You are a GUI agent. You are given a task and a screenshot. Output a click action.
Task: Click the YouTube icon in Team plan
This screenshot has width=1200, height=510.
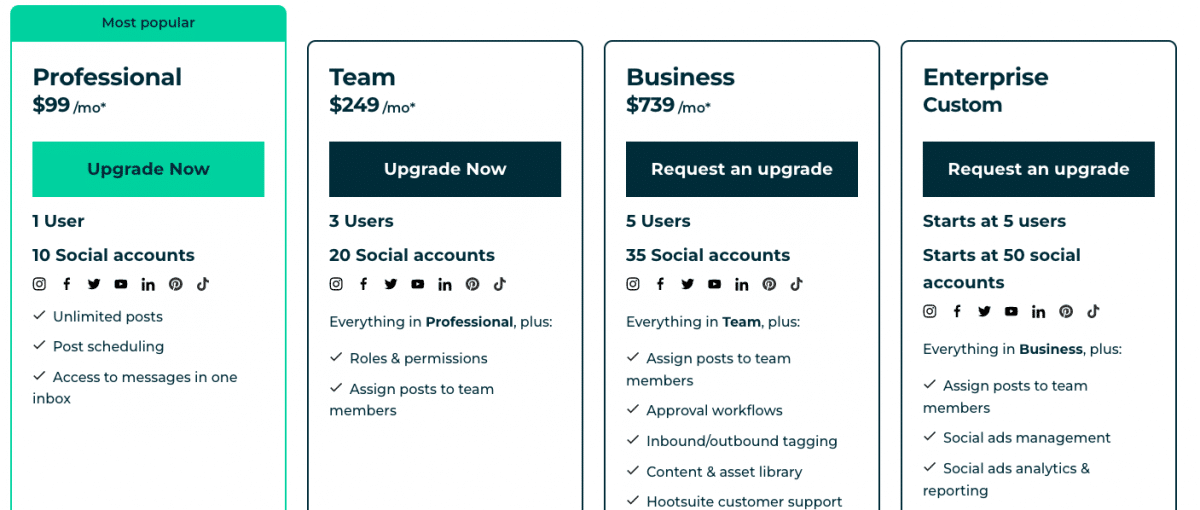418,284
